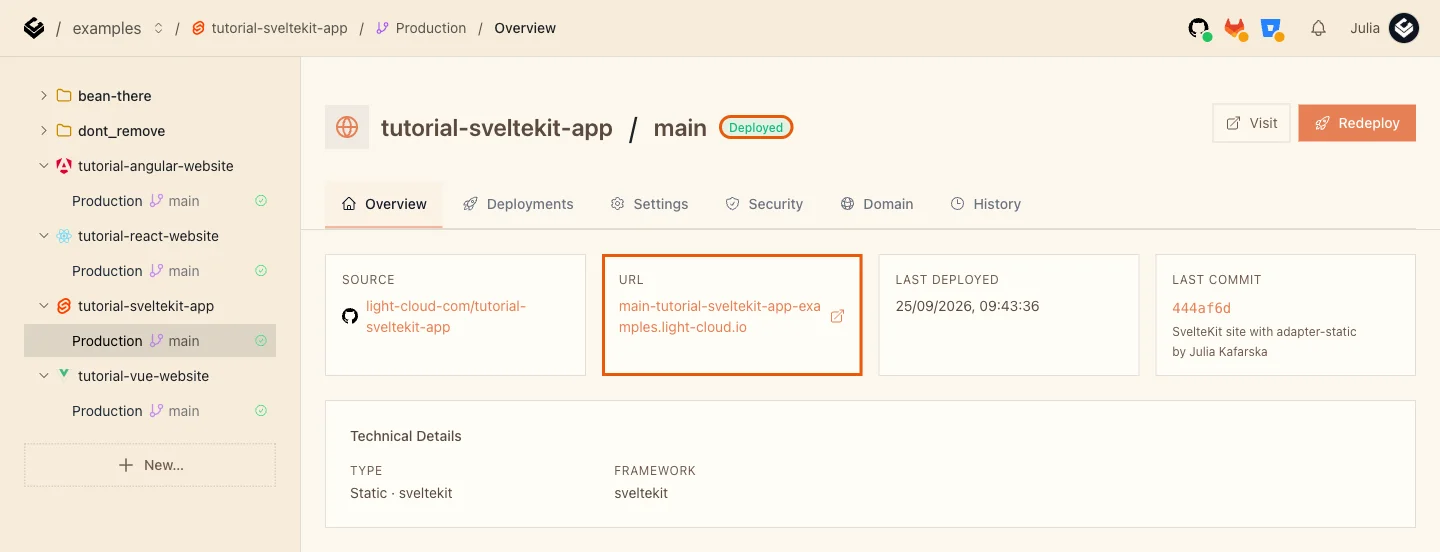Click tutorial-sveltekit-app in the breadcrumb
The image size is (1440, 552).
tap(280, 28)
